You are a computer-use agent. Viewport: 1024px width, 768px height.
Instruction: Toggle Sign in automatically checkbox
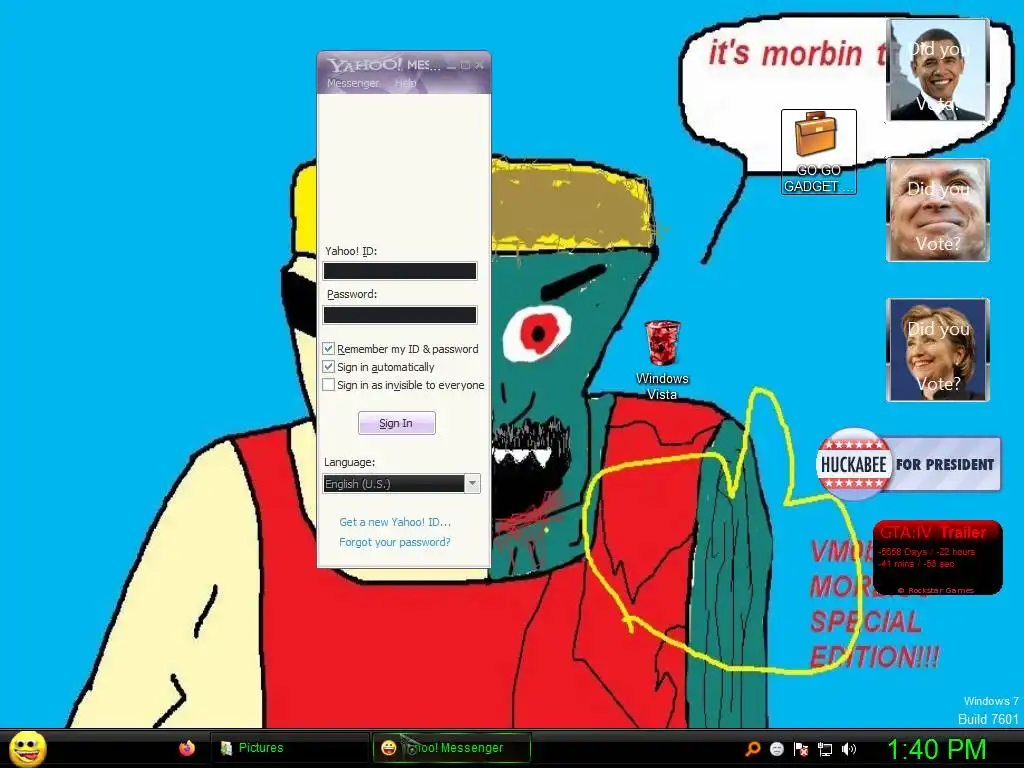328,367
